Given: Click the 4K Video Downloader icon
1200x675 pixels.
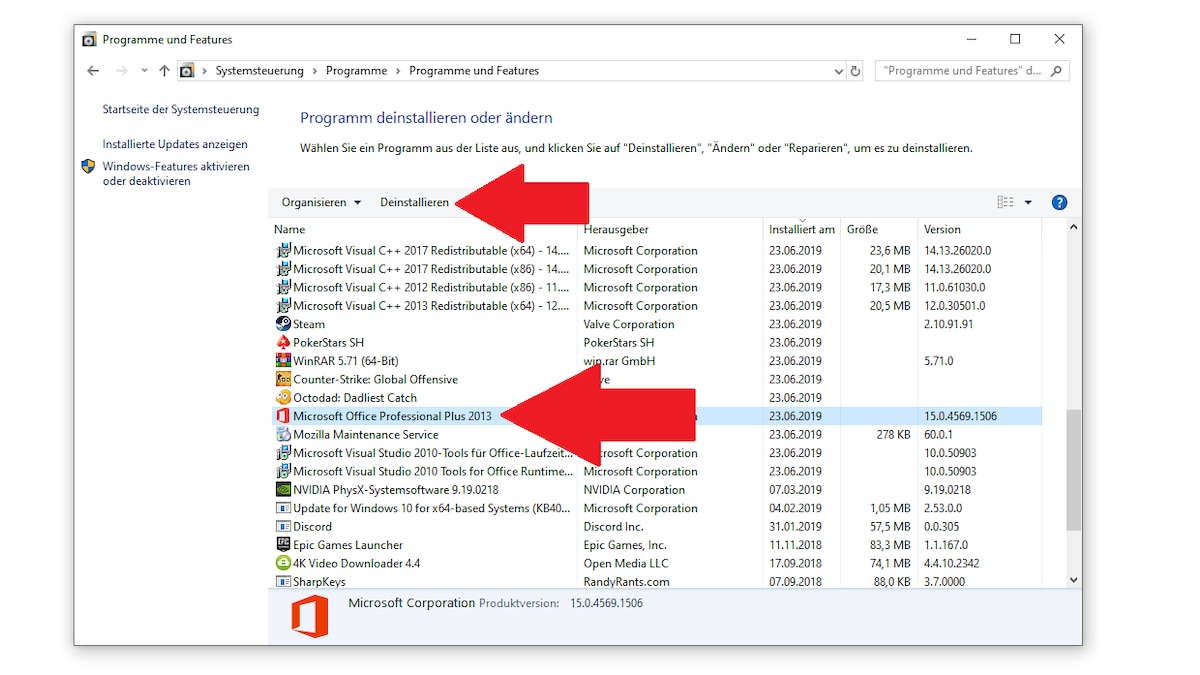Looking at the screenshot, I should (283, 563).
